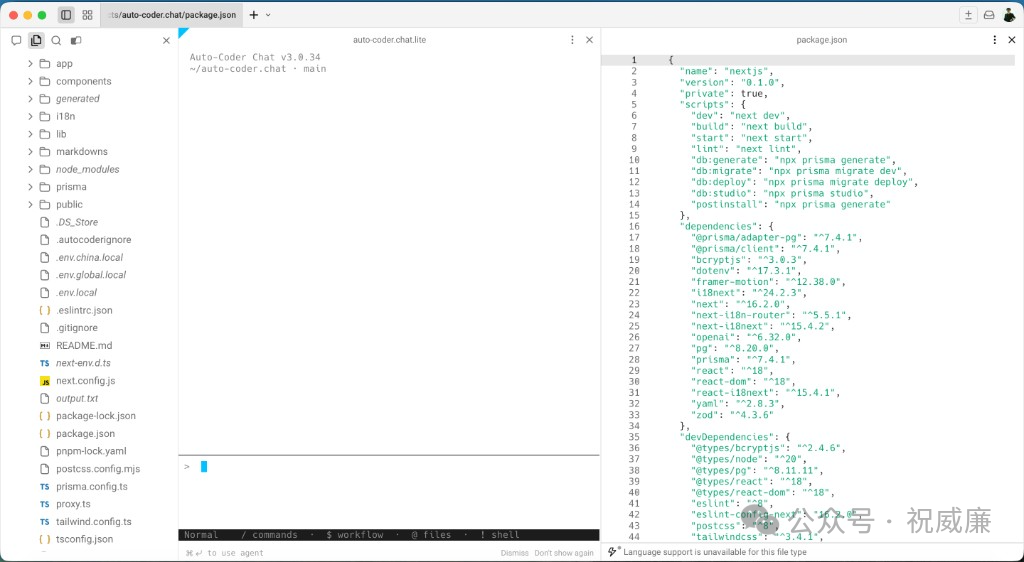Open the user profile avatar
The image size is (1024, 562).
click(1009, 15)
